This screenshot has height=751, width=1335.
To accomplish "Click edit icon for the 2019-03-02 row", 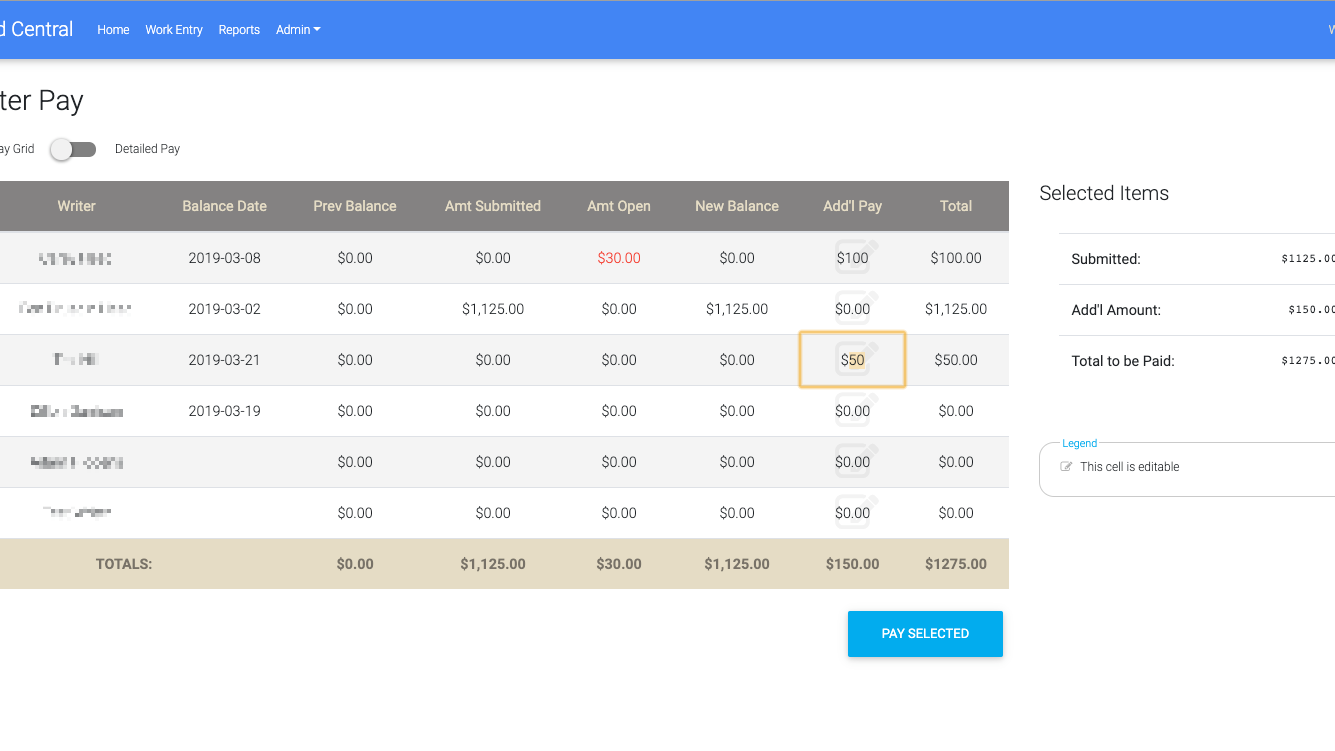I will coord(857,307).
